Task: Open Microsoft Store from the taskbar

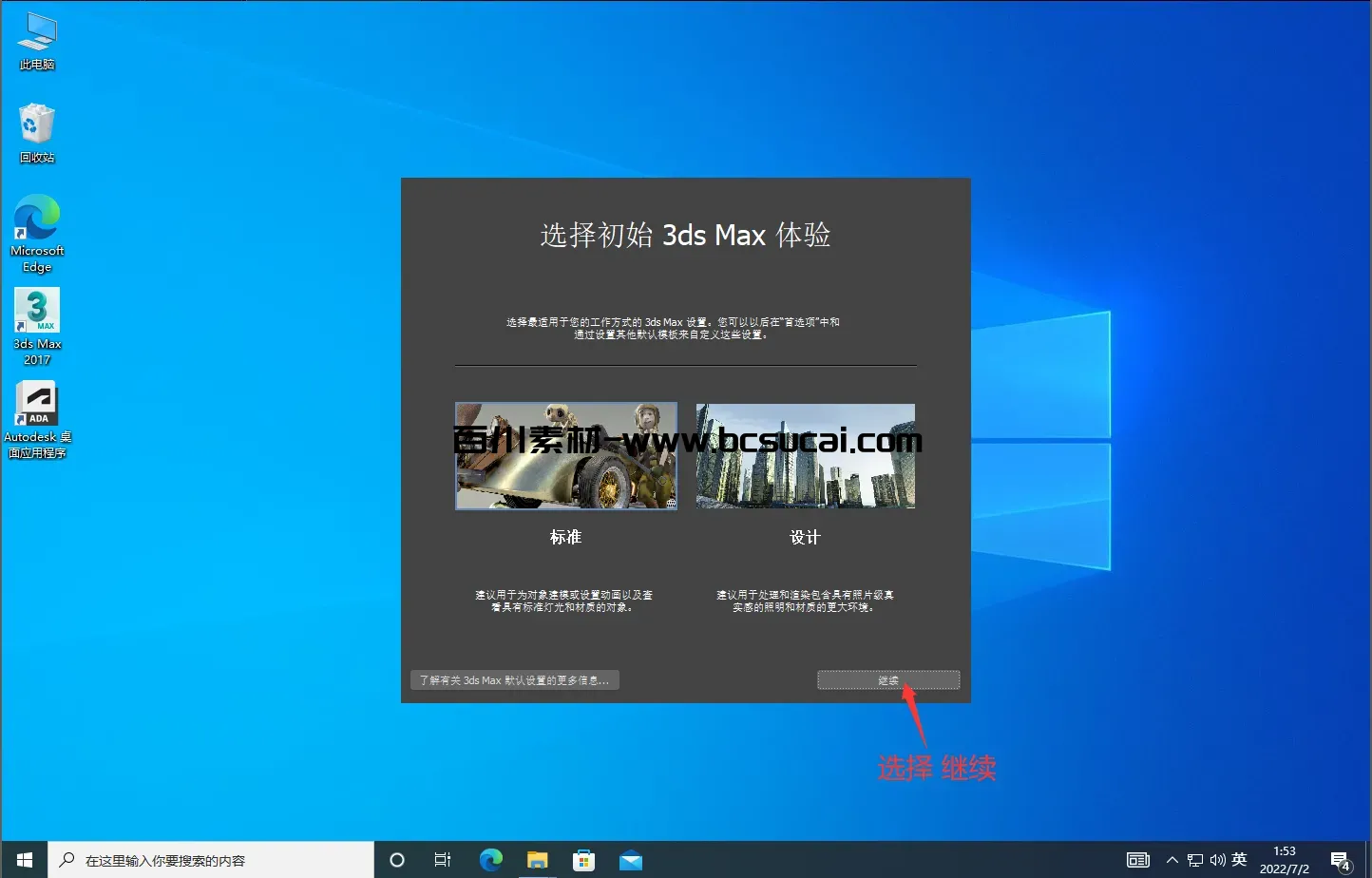Action: (583, 860)
